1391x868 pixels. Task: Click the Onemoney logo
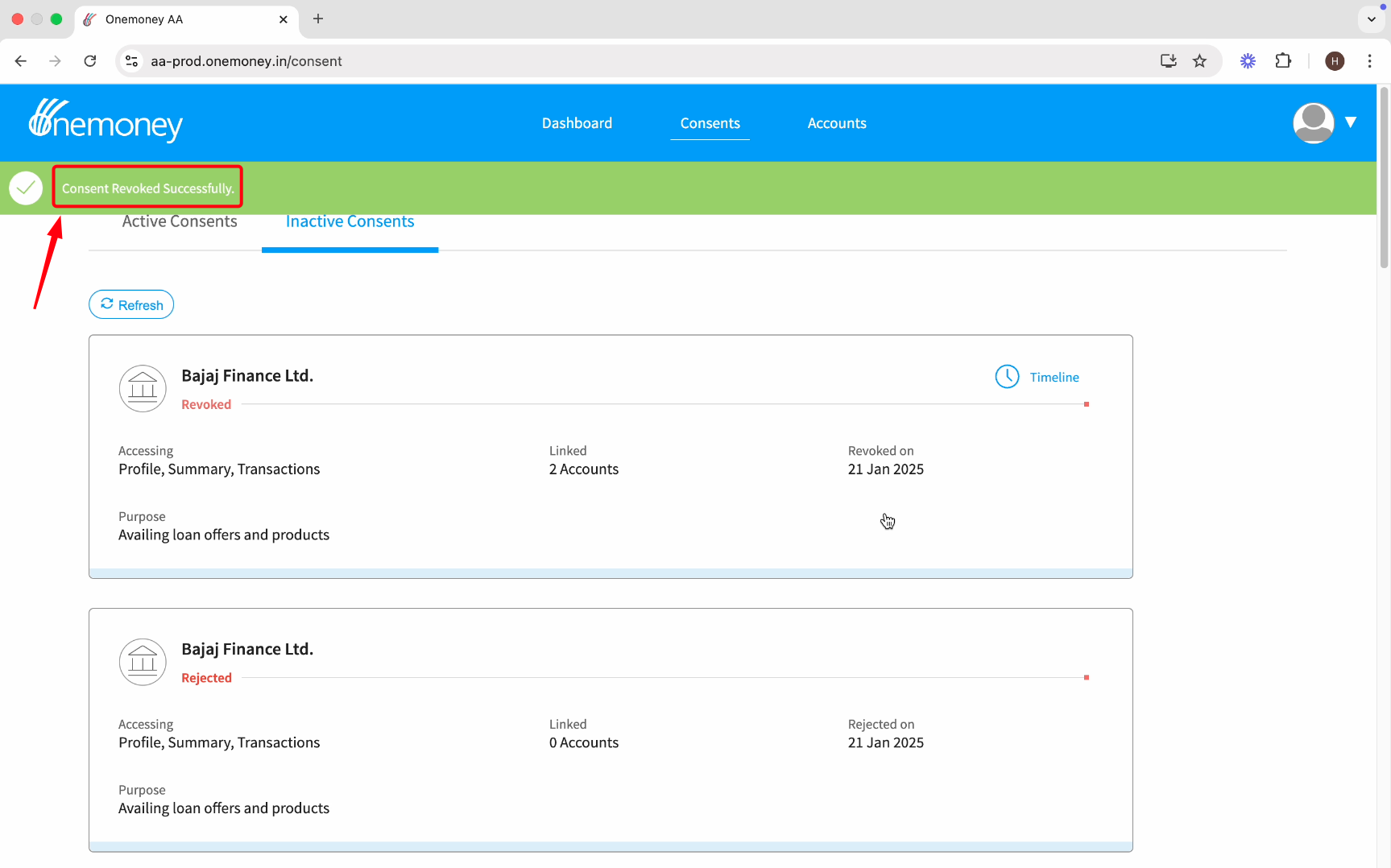pyautogui.click(x=106, y=121)
